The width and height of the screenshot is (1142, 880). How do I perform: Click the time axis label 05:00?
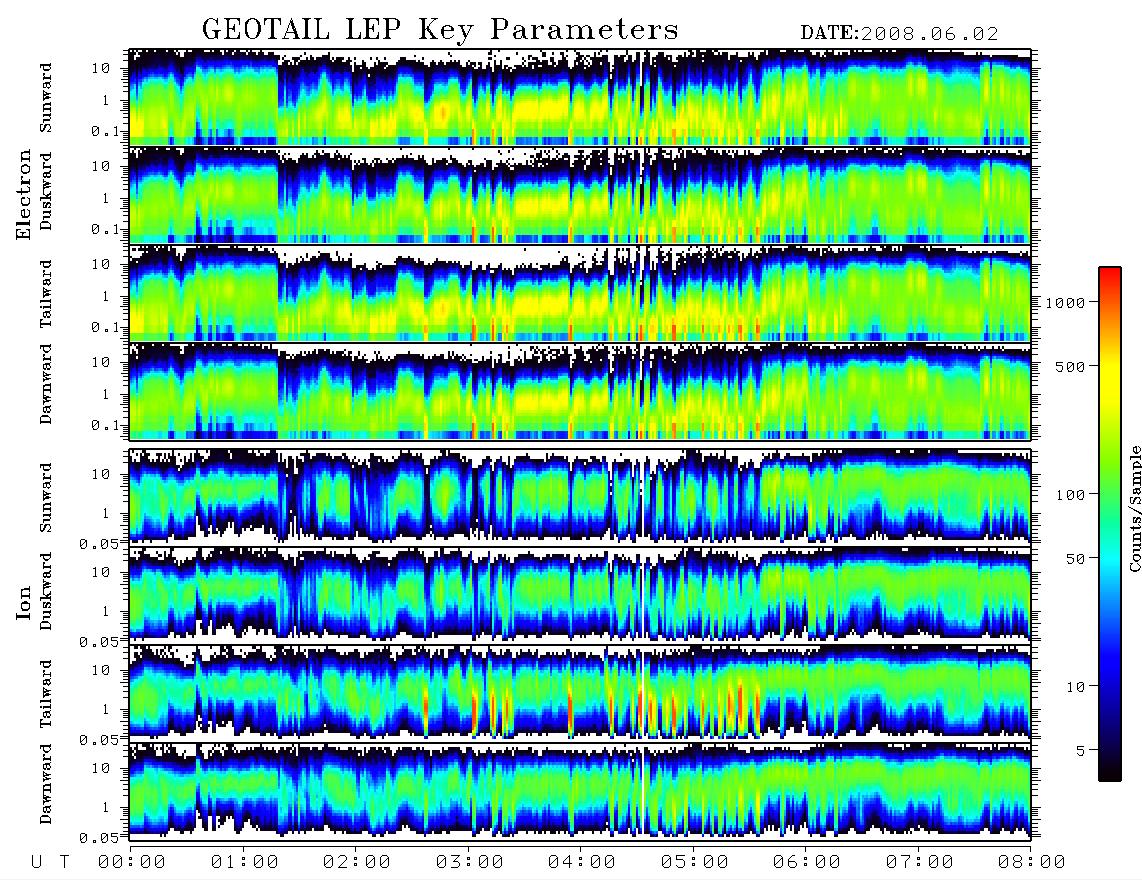tap(695, 862)
